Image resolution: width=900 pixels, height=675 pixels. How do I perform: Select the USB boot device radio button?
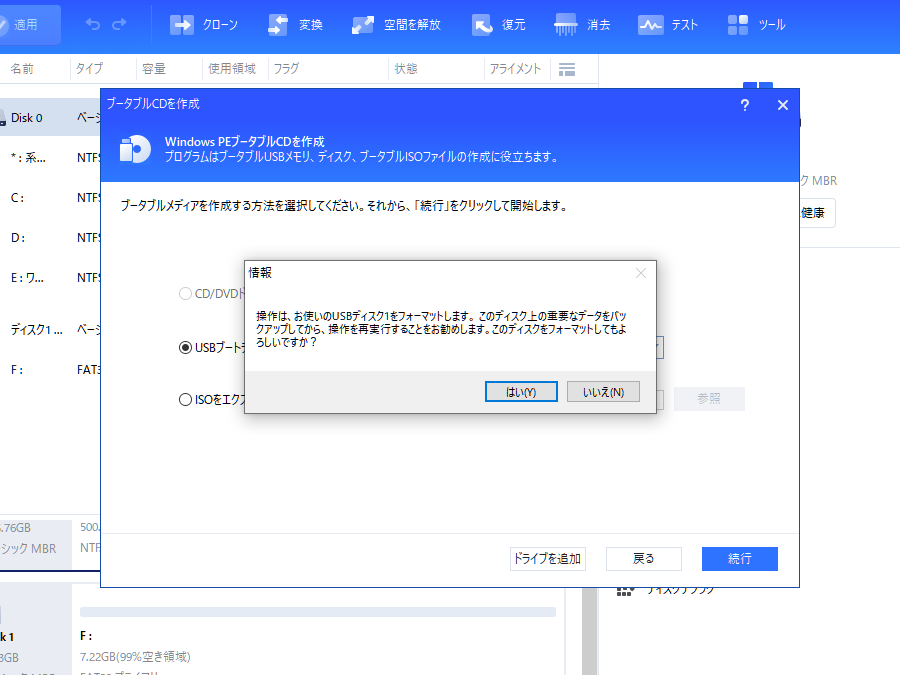click(x=185, y=347)
